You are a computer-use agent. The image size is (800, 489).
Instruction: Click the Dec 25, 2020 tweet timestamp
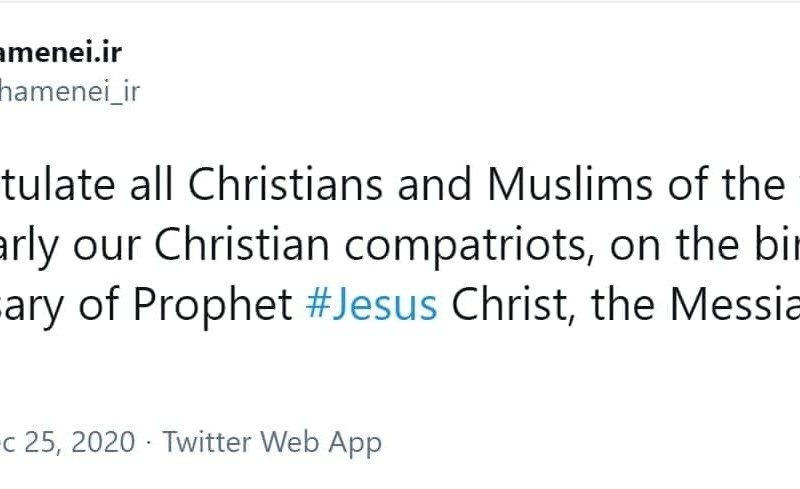click(x=67, y=441)
